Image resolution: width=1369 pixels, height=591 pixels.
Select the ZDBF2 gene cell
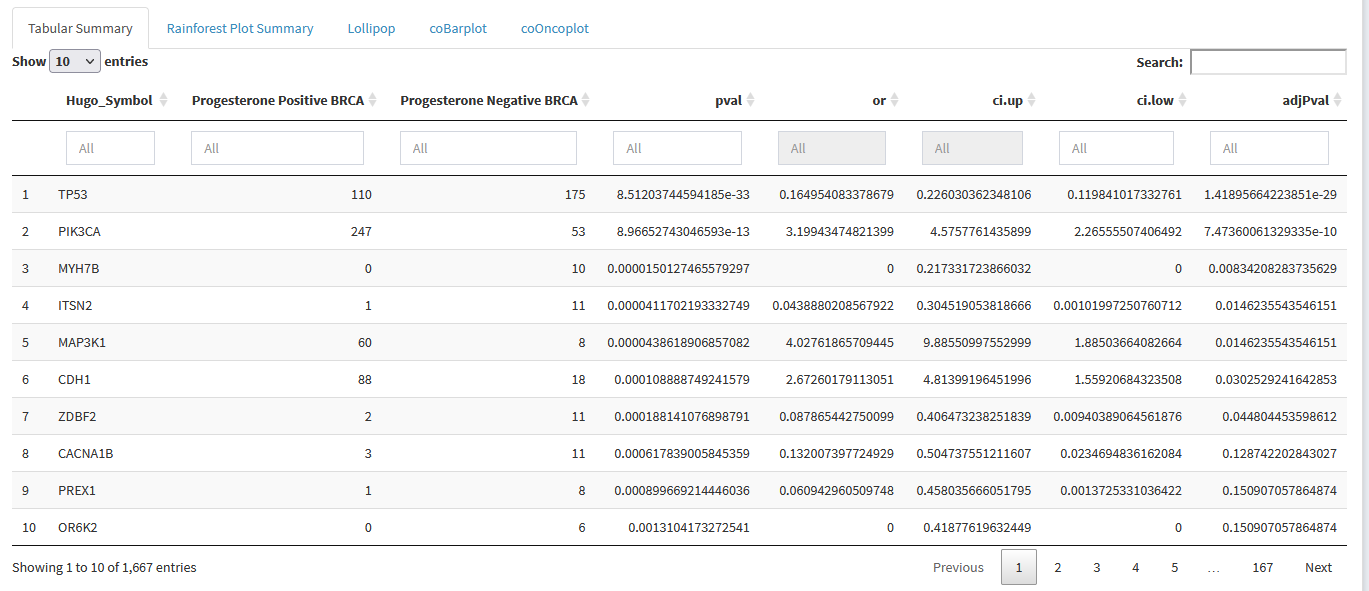[77, 416]
